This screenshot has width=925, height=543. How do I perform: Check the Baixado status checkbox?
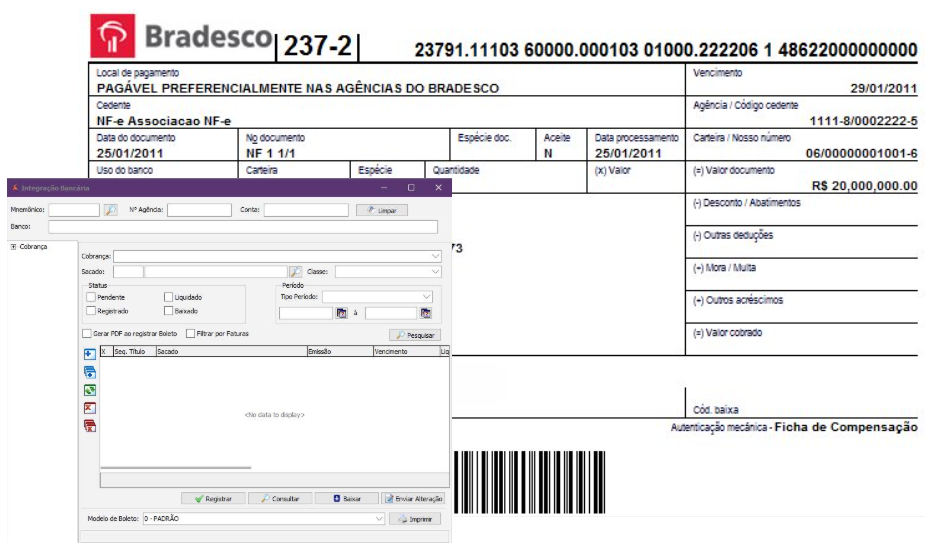pos(168,310)
